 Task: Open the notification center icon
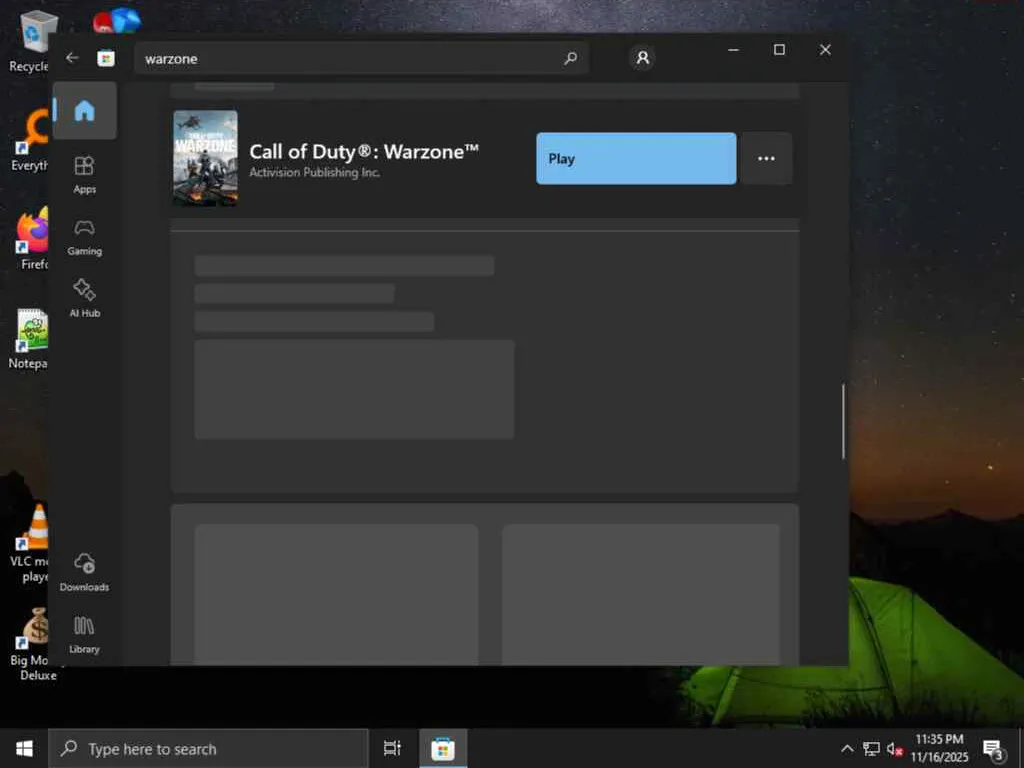993,749
